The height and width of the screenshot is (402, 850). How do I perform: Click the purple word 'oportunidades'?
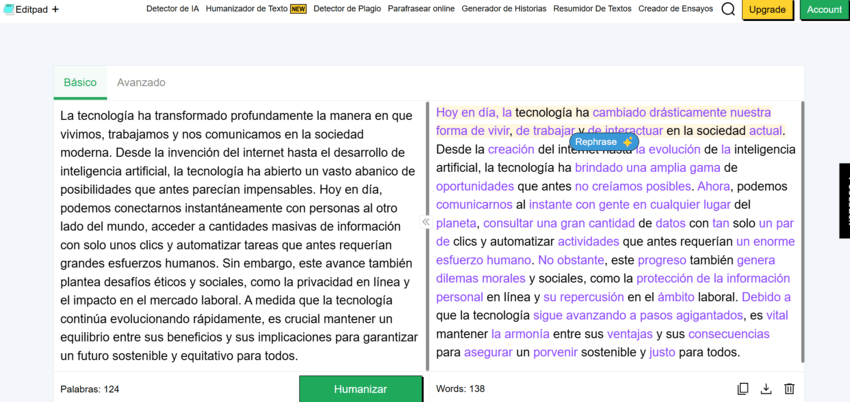click(475, 186)
